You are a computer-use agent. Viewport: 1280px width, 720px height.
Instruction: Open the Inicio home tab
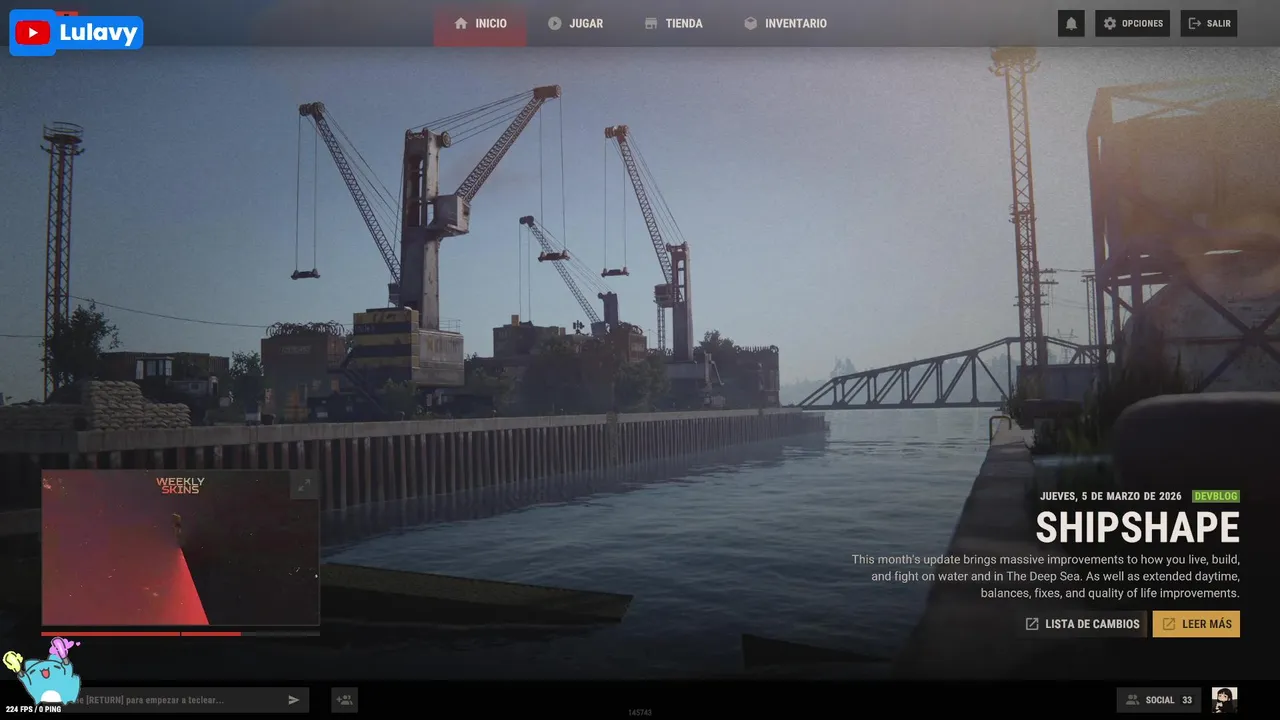pos(480,23)
